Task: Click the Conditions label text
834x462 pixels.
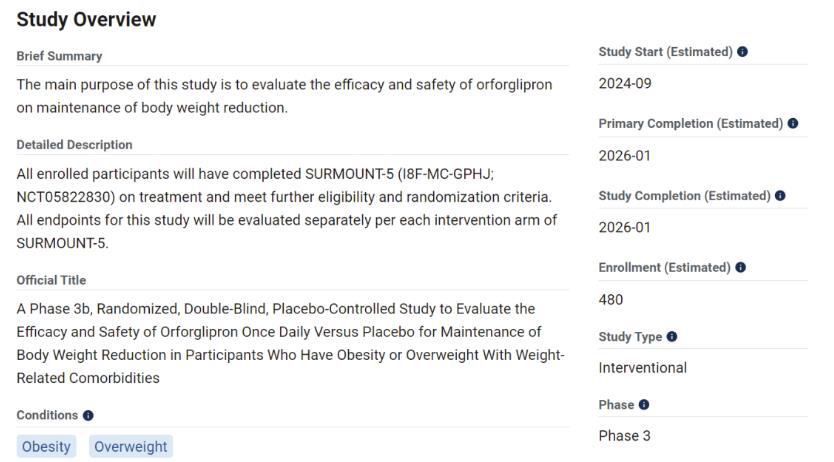Action: click(x=47, y=415)
